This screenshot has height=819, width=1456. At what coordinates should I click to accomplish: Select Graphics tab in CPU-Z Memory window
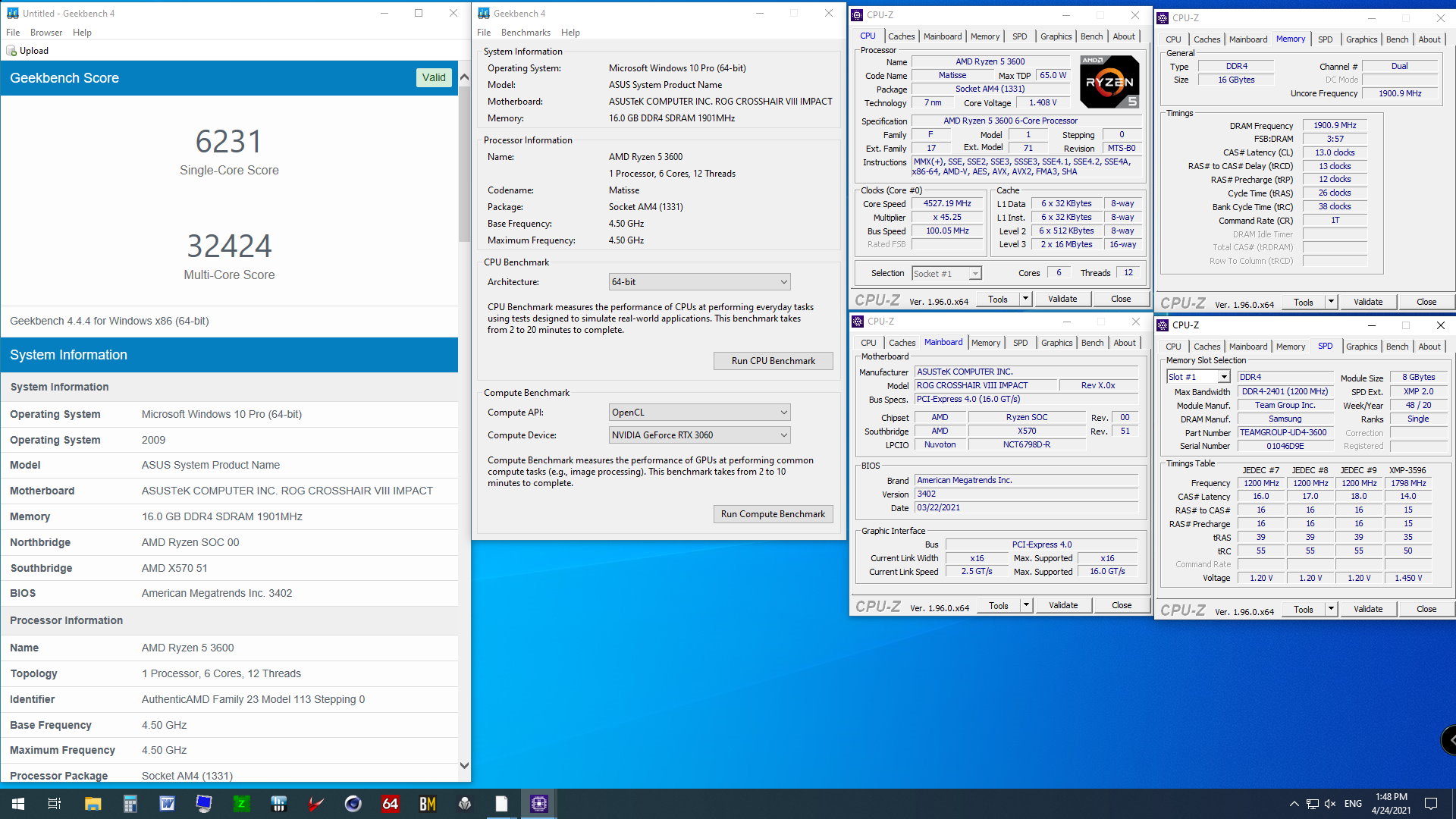(x=1361, y=39)
